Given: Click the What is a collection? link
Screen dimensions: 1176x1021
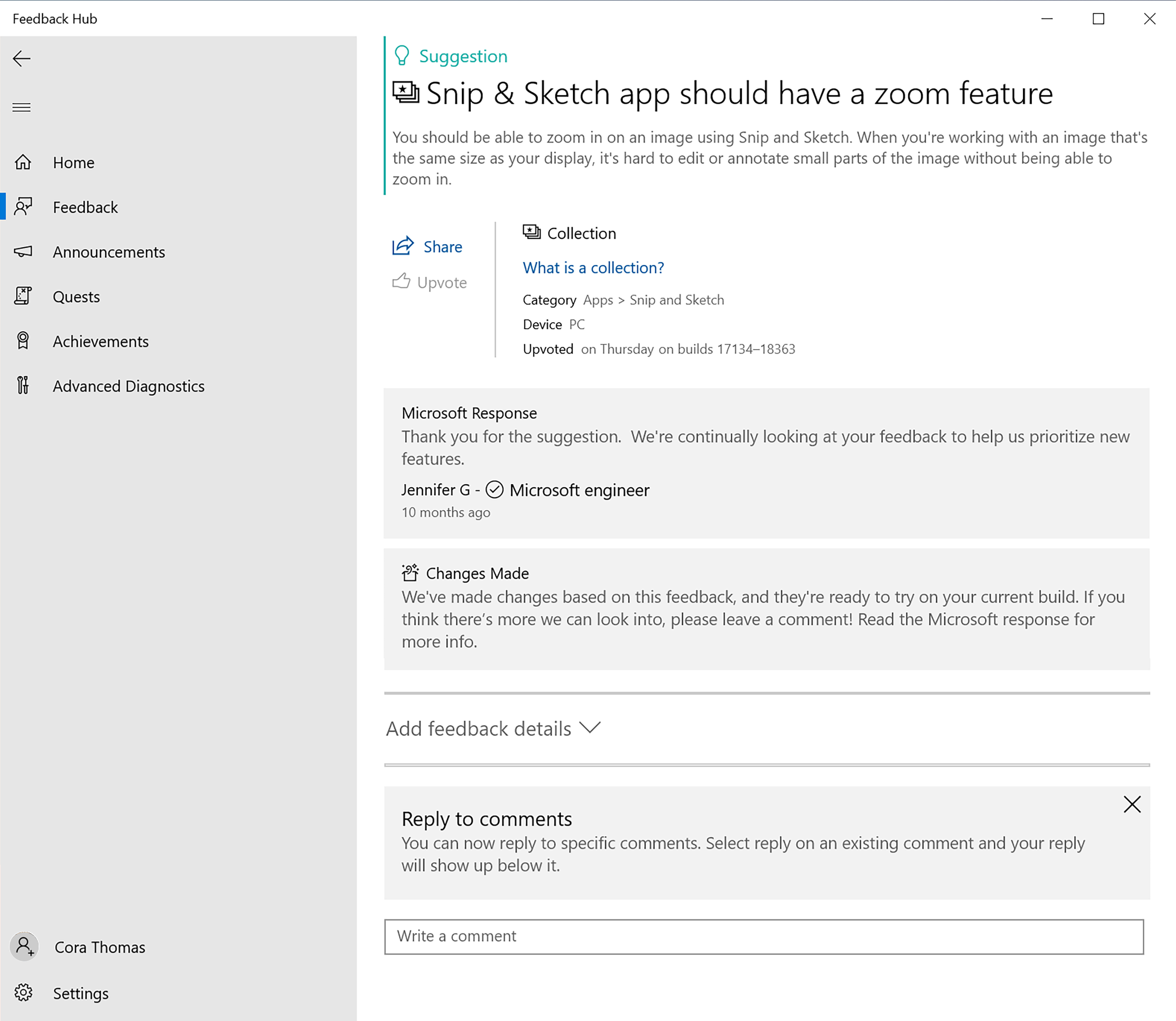Looking at the screenshot, I should 593,267.
